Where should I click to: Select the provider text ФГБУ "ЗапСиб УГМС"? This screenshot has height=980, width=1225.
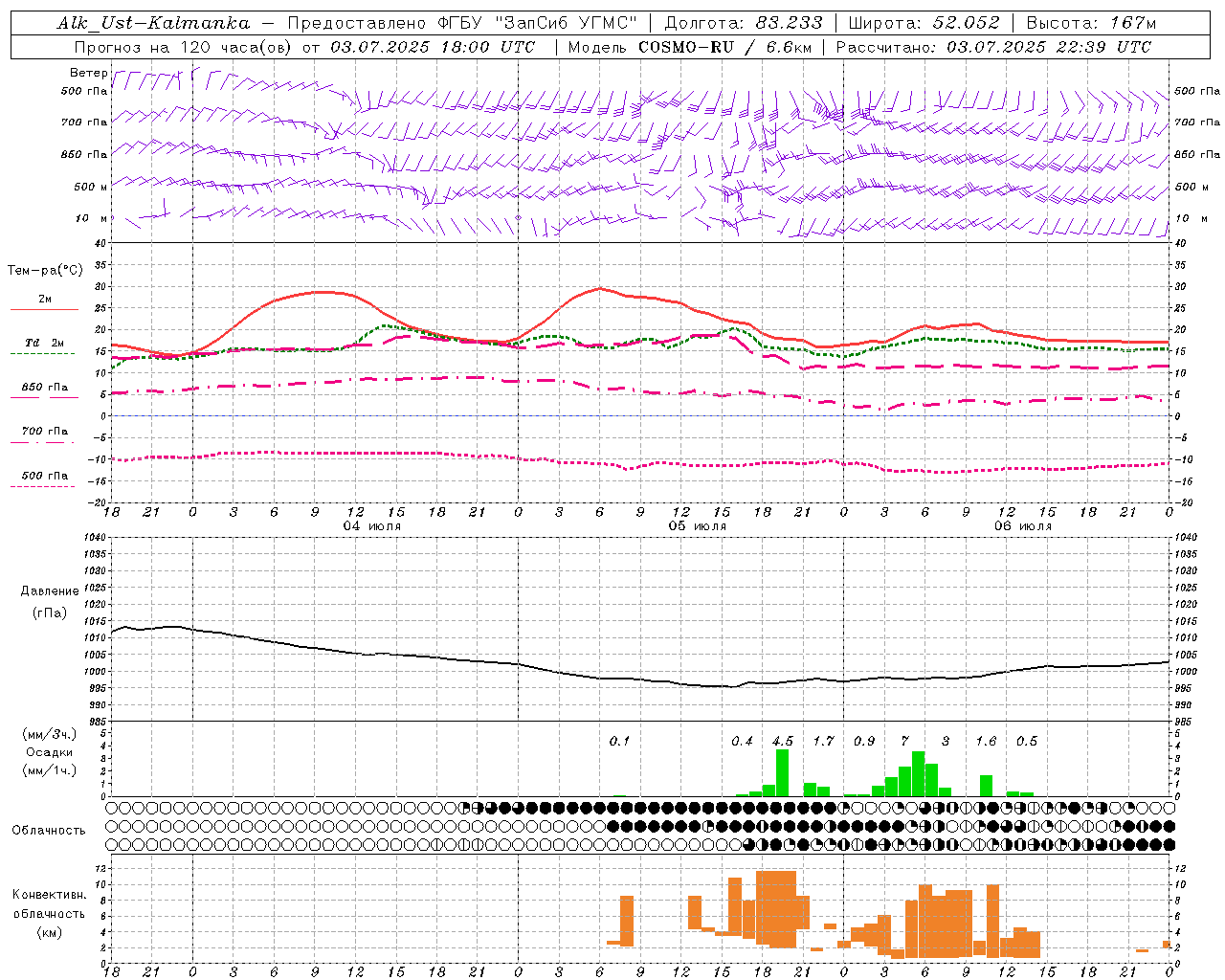(539, 23)
